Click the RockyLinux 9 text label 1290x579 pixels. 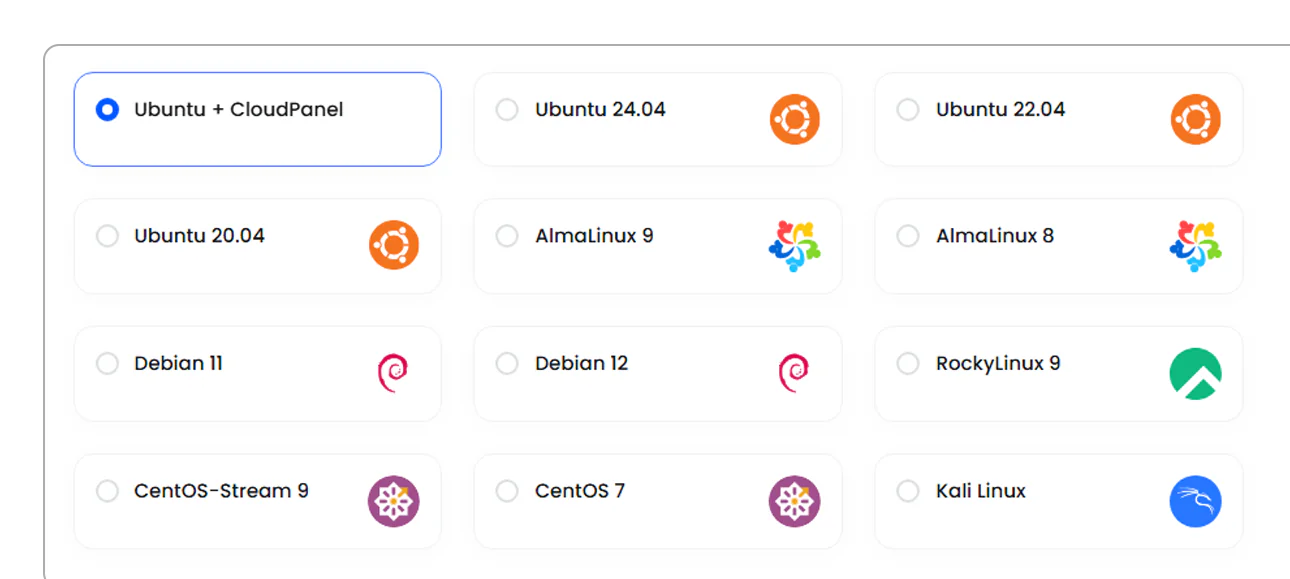click(x=998, y=363)
